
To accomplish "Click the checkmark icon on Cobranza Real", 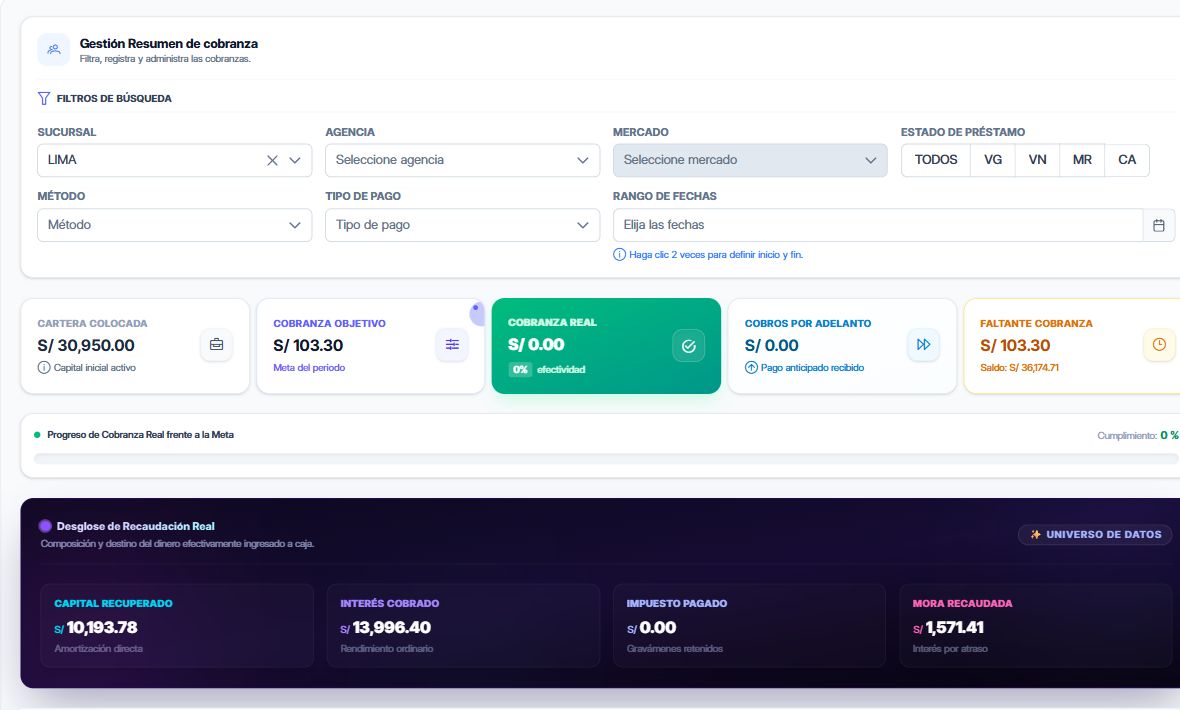I will [x=689, y=346].
